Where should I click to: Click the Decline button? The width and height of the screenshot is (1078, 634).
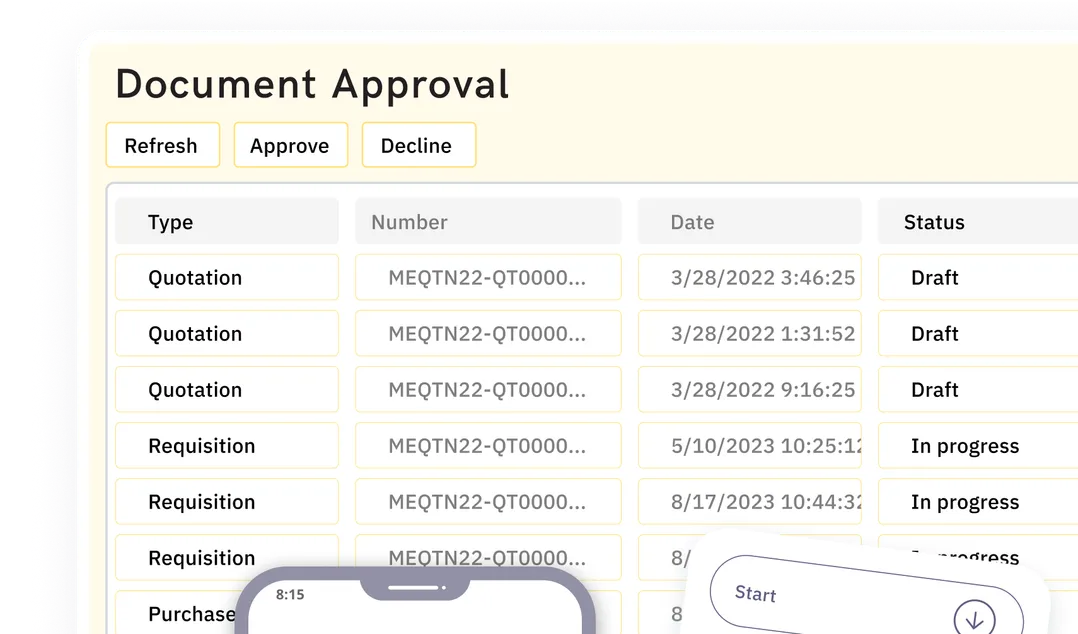coord(419,145)
